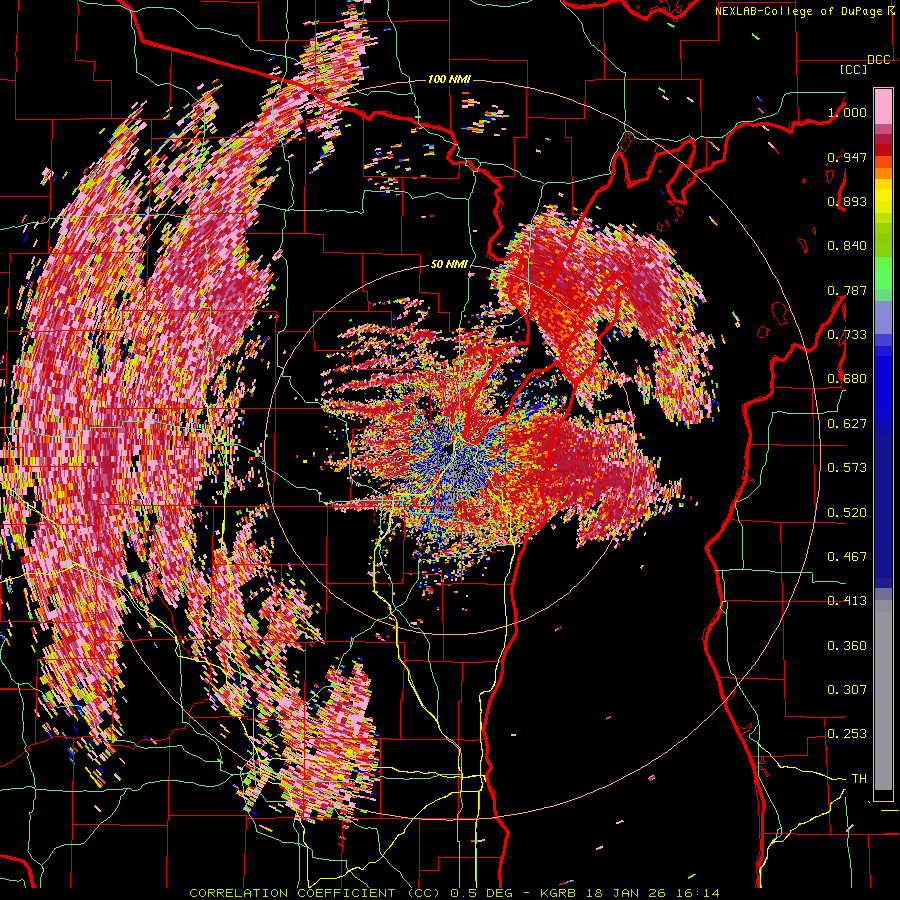900x900 pixels.
Task: Select the 0.573 legend value
Action: 847,468
